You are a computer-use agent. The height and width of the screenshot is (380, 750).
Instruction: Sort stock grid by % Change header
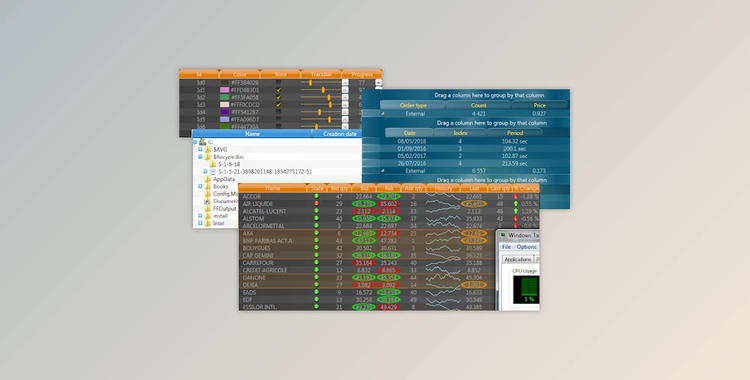[x=526, y=189]
